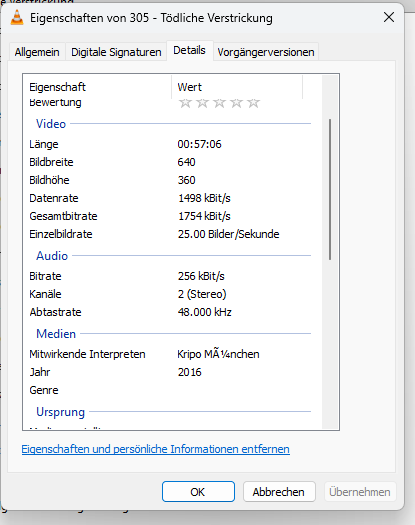Edit the Mitwirkende Interpreten value Kripo

218,354
